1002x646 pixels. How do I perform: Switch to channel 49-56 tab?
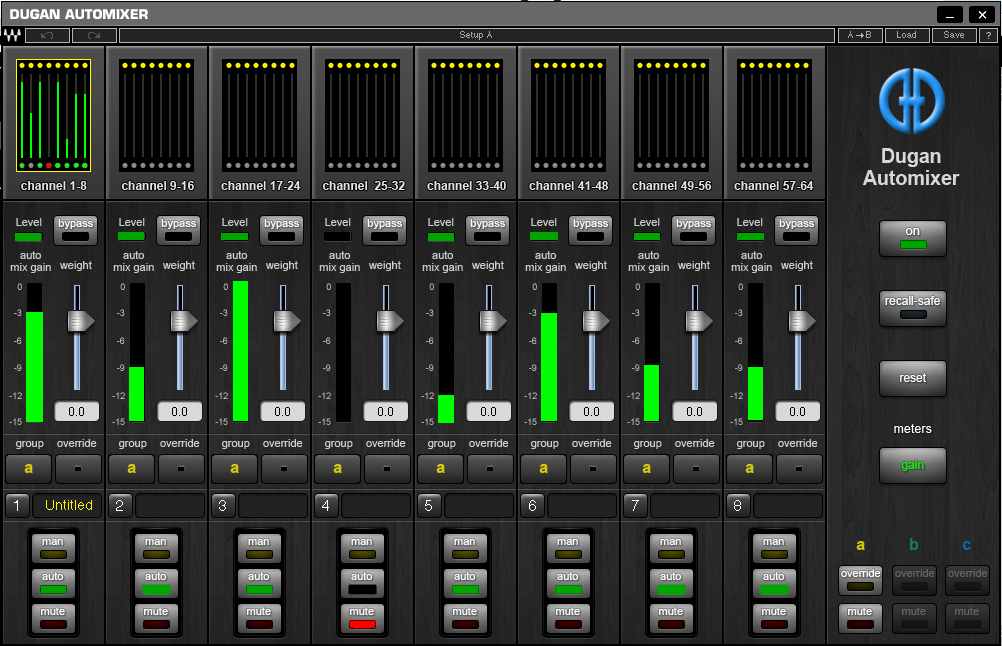coord(672,116)
